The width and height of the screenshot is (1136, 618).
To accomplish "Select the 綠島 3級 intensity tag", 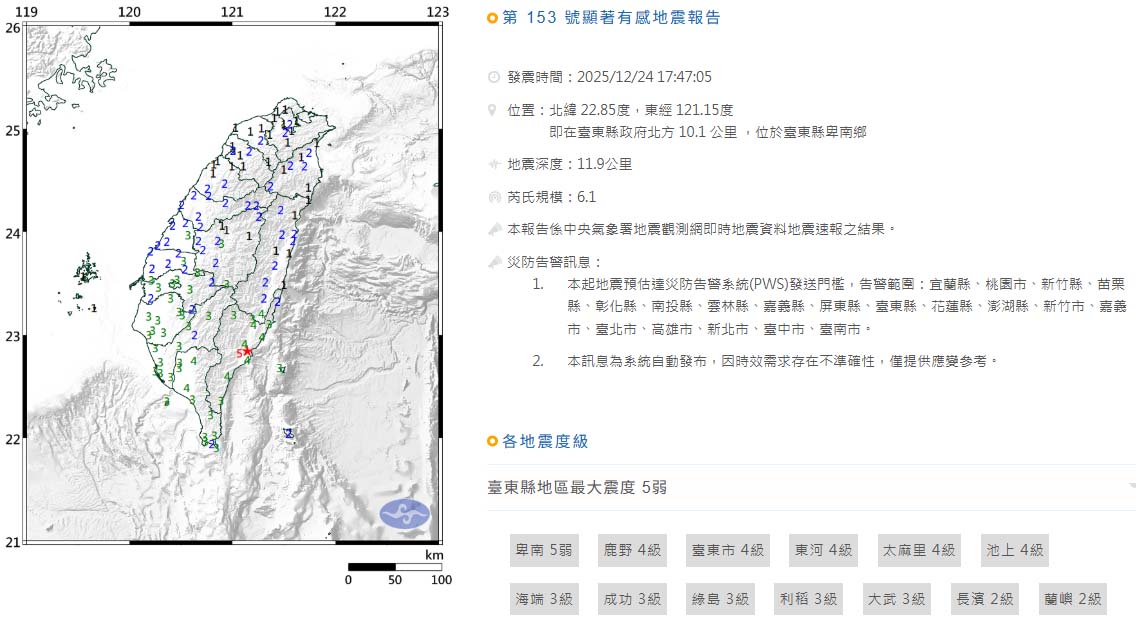I will 720,599.
